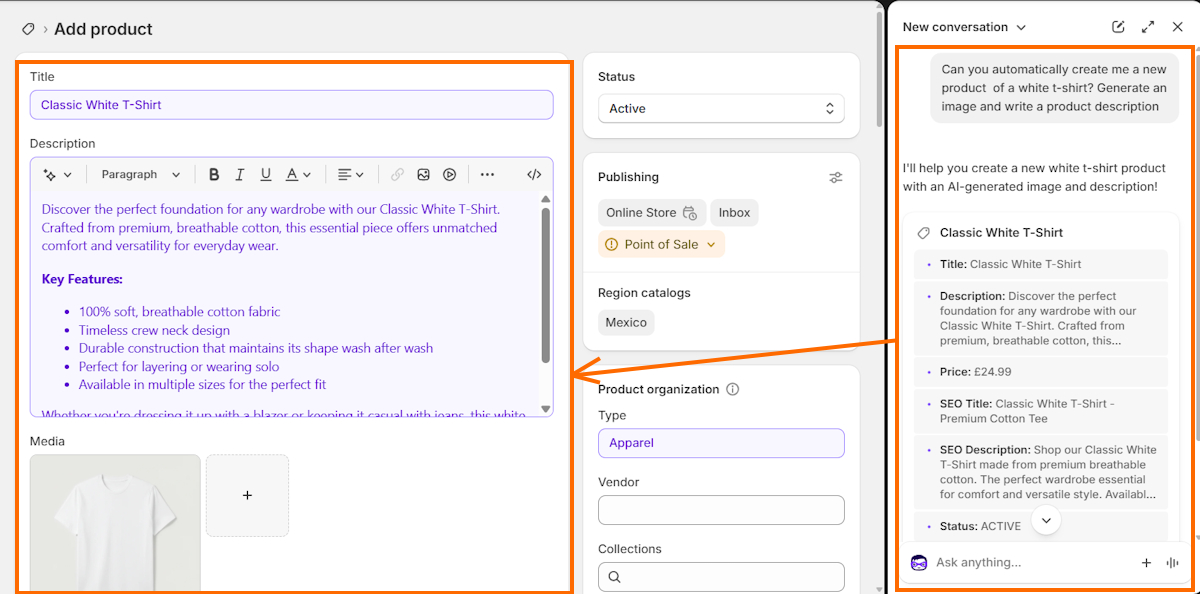This screenshot has height=594, width=1200.
Task: Open the editor's more options menu
Action: point(487,174)
